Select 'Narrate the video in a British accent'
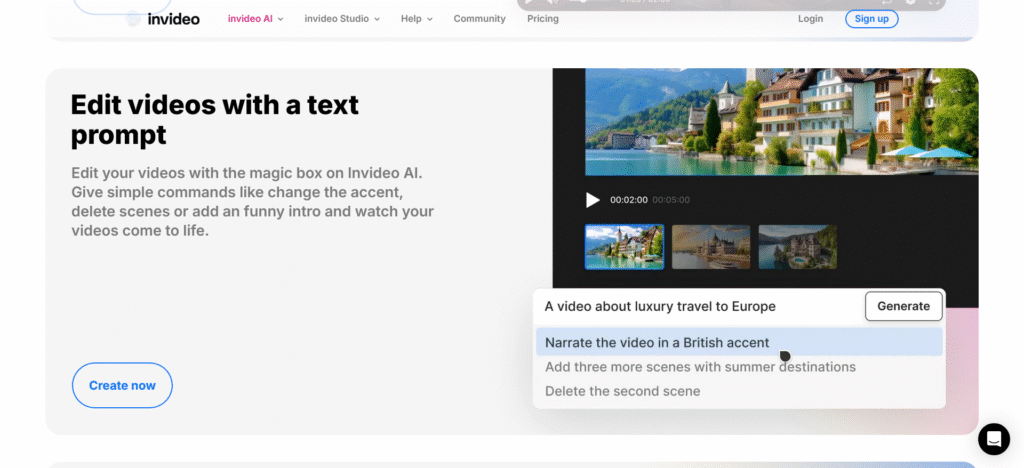The image size is (1024, 468). (739, 343)
